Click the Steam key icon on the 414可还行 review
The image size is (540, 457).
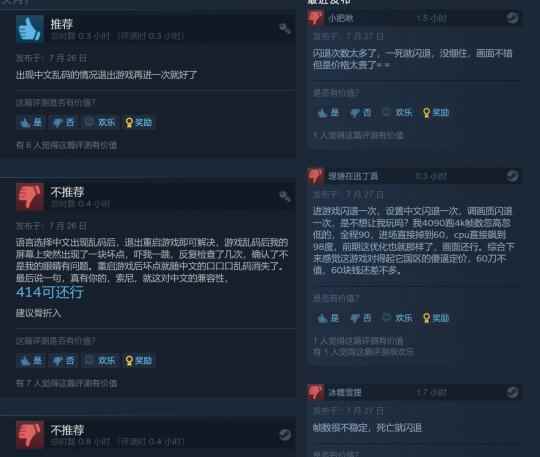[x=285, y=197]
